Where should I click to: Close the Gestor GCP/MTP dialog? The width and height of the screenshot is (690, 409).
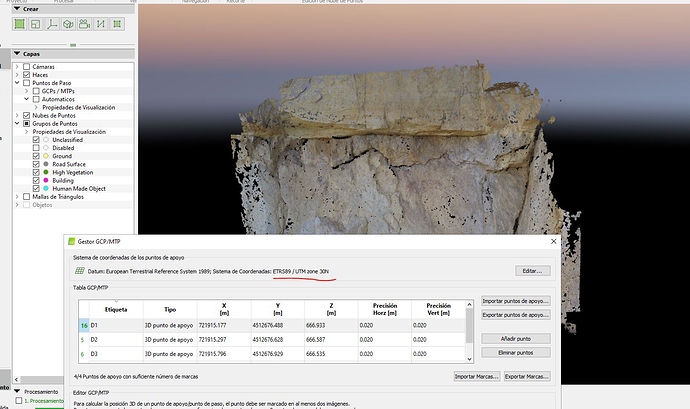click(553, 241)
